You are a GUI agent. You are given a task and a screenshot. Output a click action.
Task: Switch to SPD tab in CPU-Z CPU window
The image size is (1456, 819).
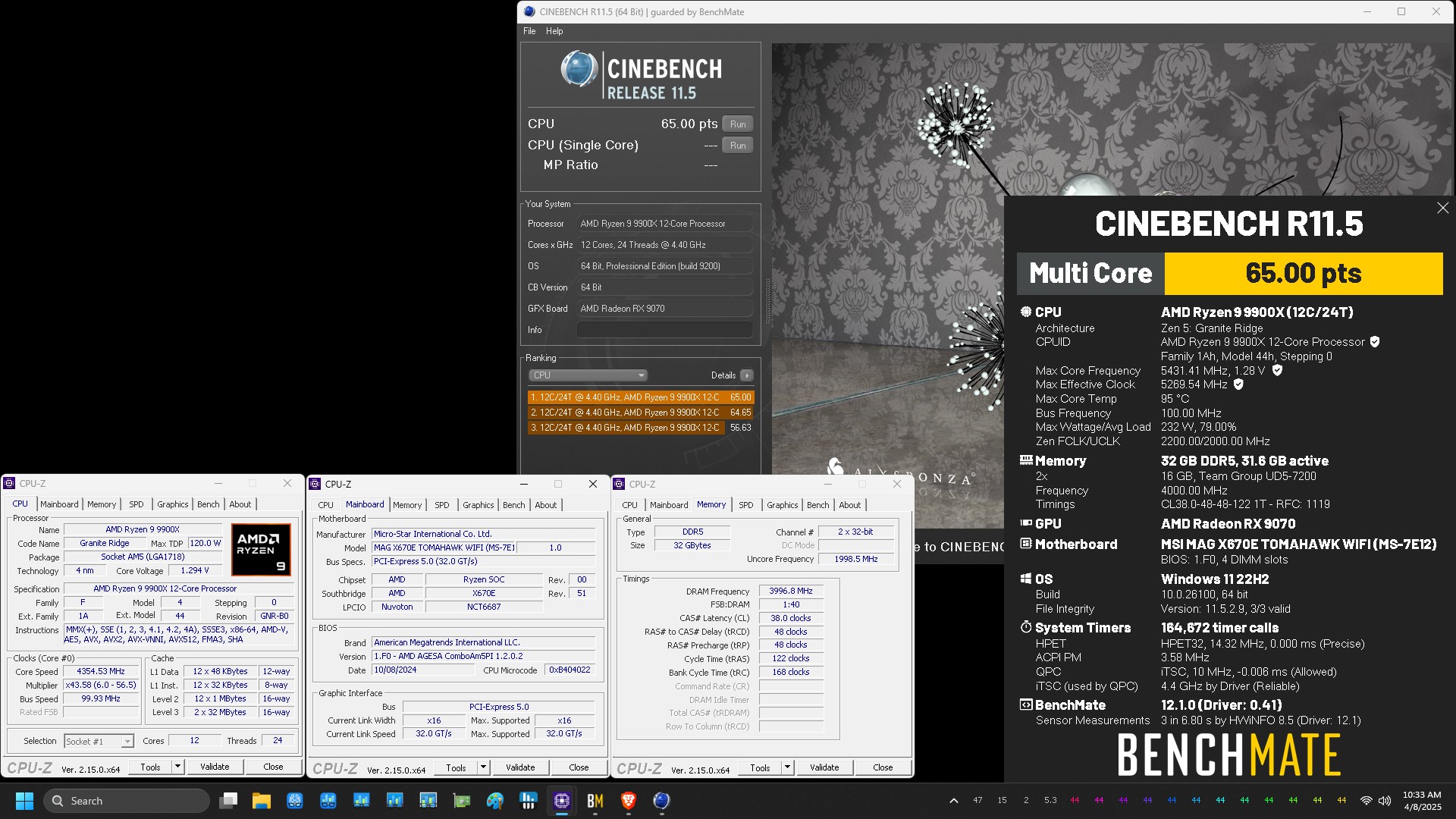[136, 504]
